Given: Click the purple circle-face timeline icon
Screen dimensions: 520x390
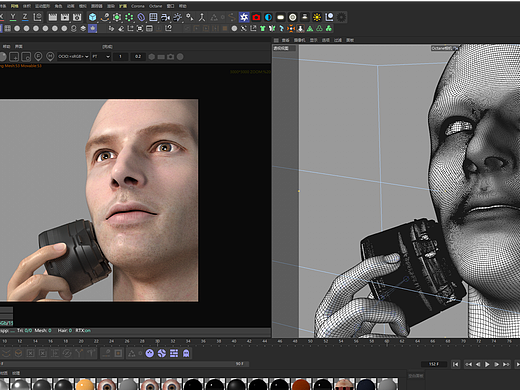Looking at the screenshot, I should [x=150, y=353].
